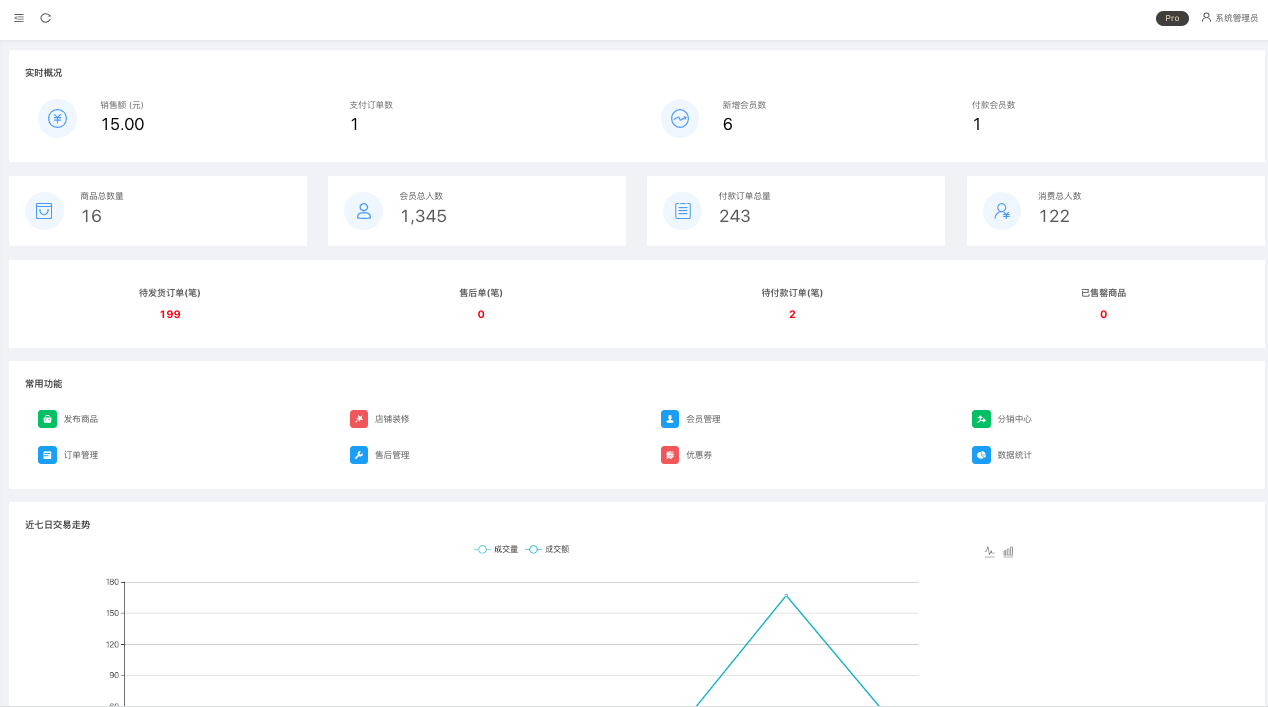Switch chart to line view
This screenshot has height=707, width=1268.
coord(989,551)
